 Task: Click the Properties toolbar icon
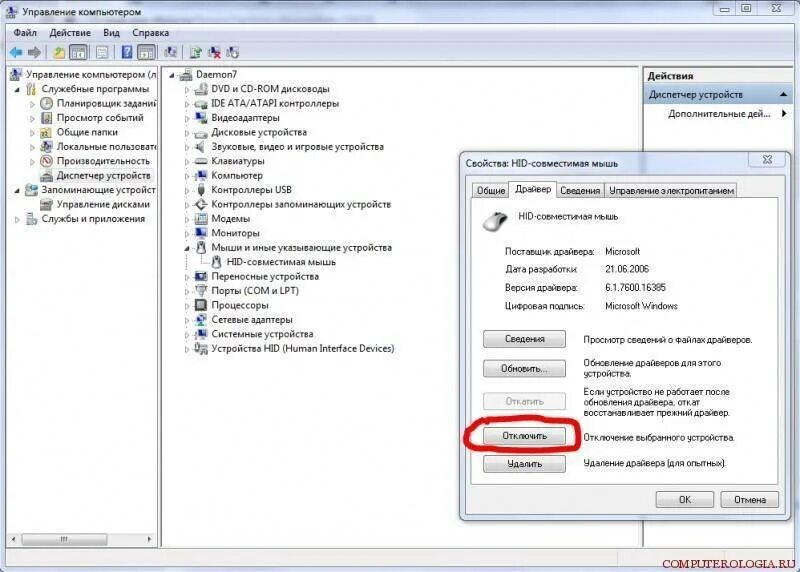tap(102, 52)
